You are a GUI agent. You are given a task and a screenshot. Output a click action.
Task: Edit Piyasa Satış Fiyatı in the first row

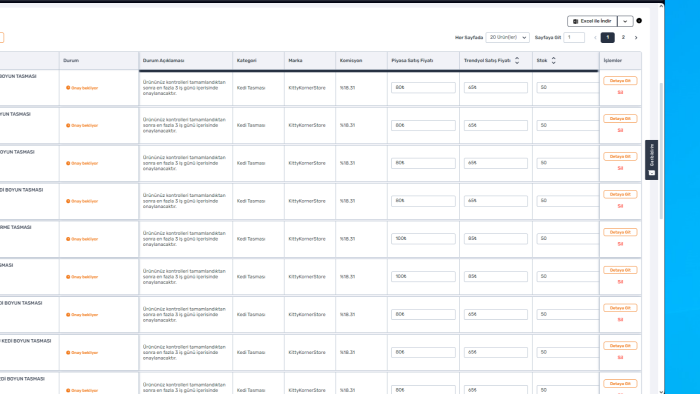pos(423,87)
